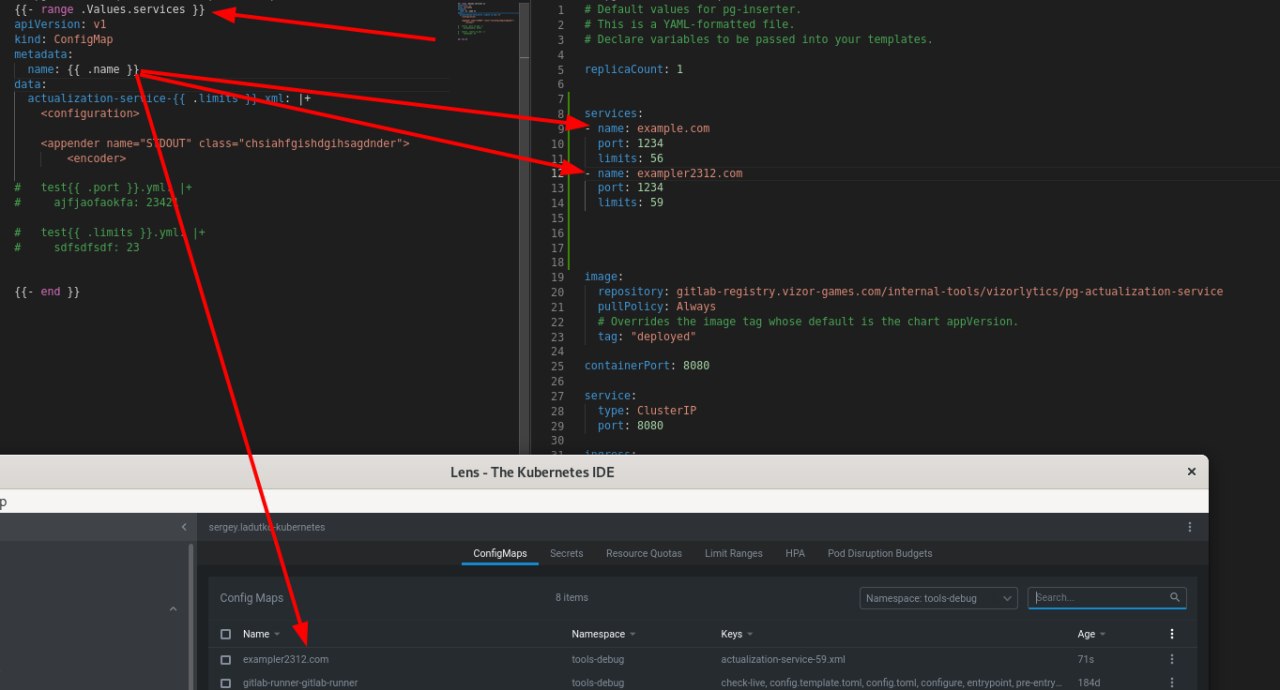Viewport: 1280px width, 690px height.
Task: Click the Config Maps heading
Action: pos(251,598)
